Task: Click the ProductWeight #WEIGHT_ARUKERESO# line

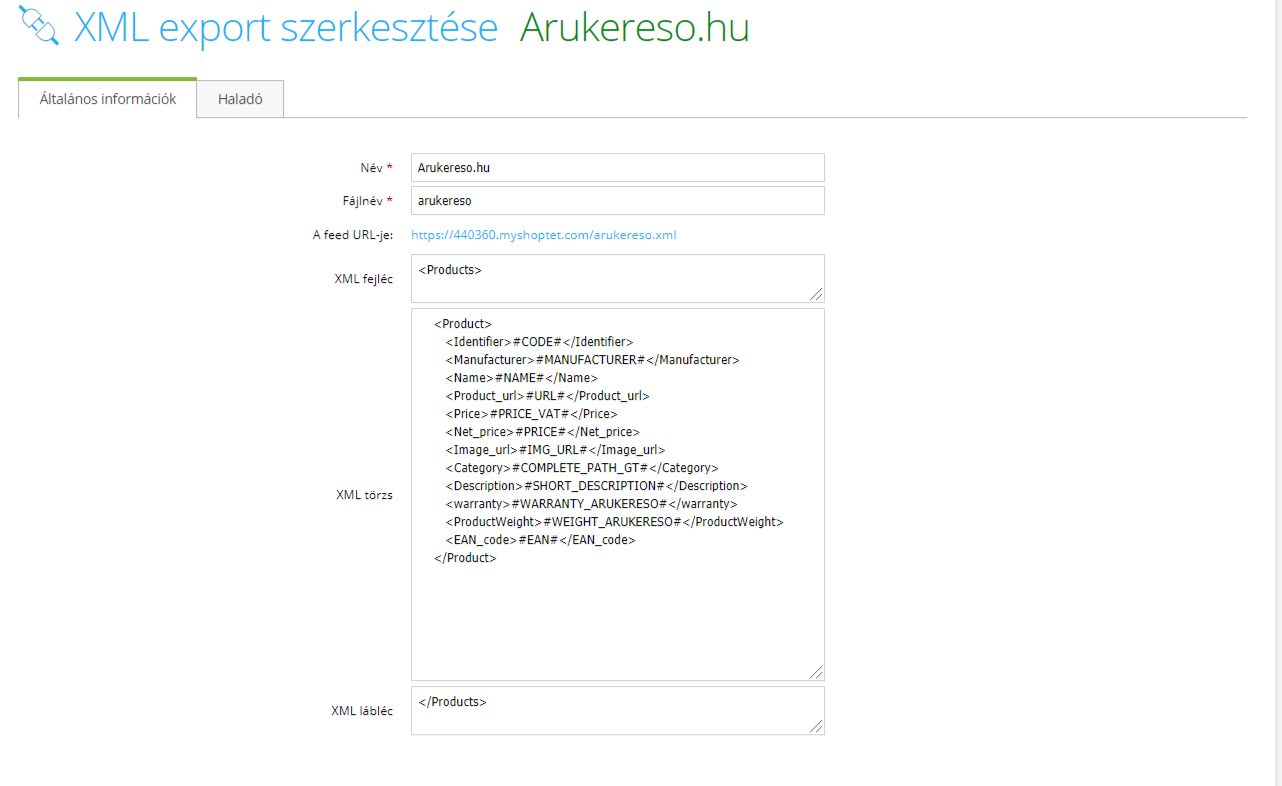Action: 615,522
